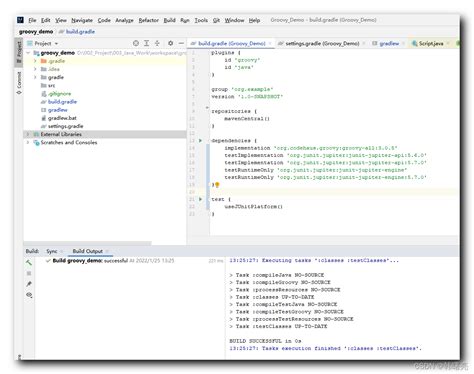This screenshot has height=374, width=474.
Task: Expand External Libraries node
Action: coord(28,134)
